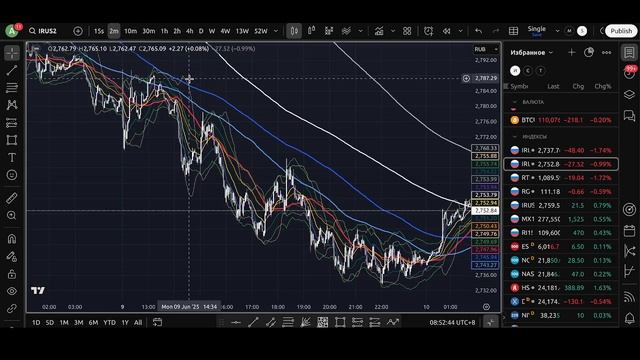
Task: Select the Fibonacci retracement tool
Action: 12,88
